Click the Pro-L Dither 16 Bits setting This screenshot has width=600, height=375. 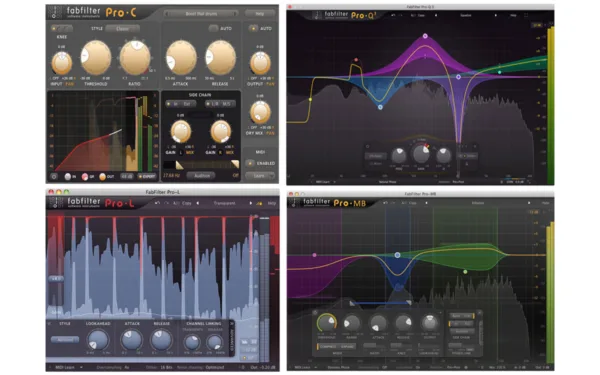166,367
